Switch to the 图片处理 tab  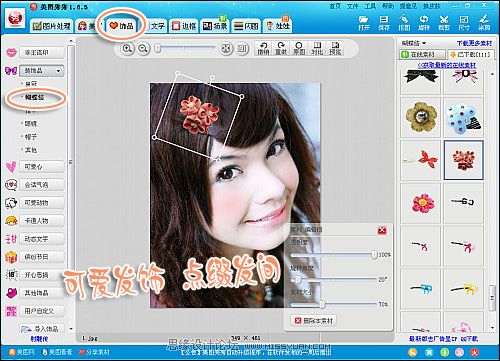(x=52, y=26)
